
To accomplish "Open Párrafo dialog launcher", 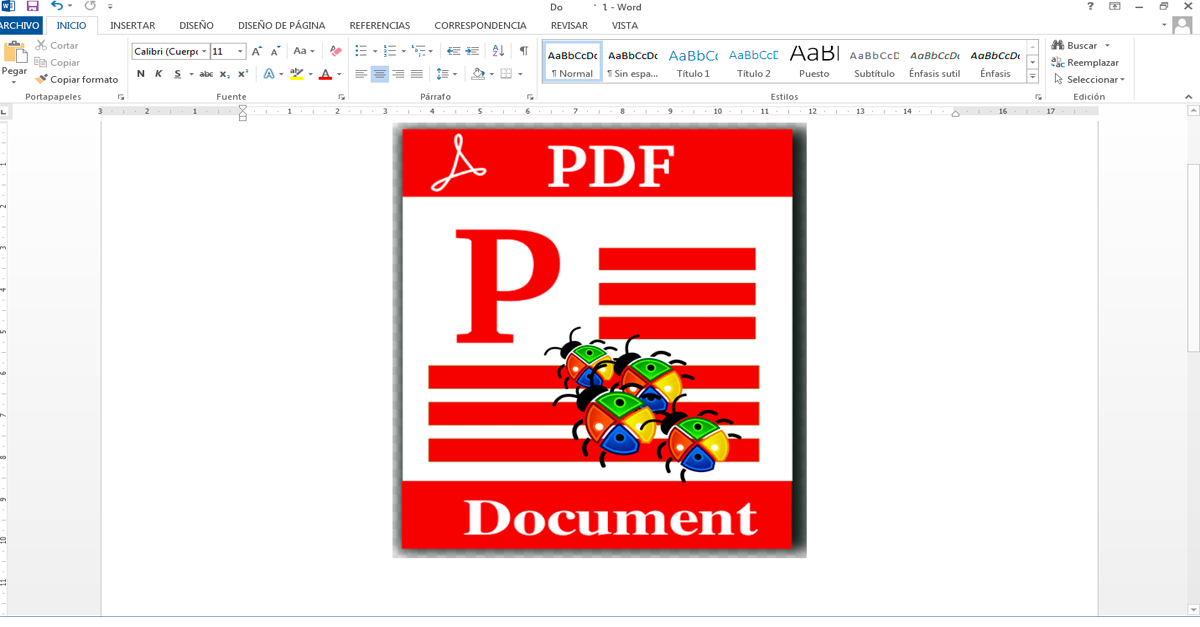I will pos(530,97).
